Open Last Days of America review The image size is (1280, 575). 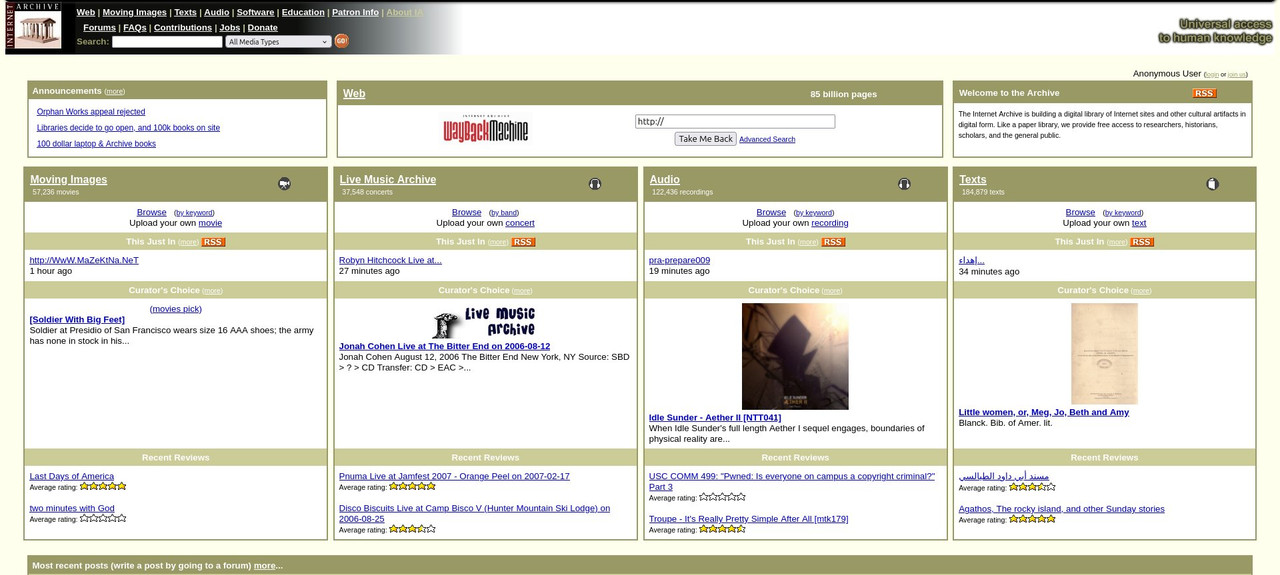(72, 477)
